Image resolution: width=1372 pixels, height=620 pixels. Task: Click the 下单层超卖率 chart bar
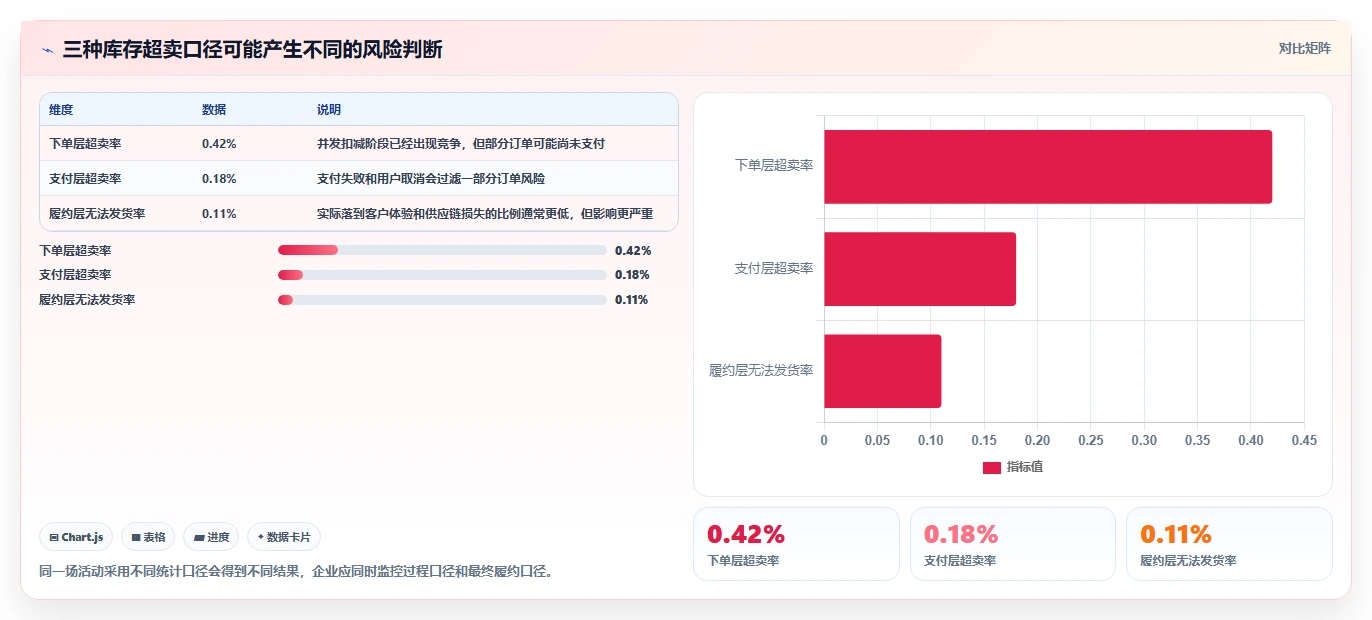1048,167
